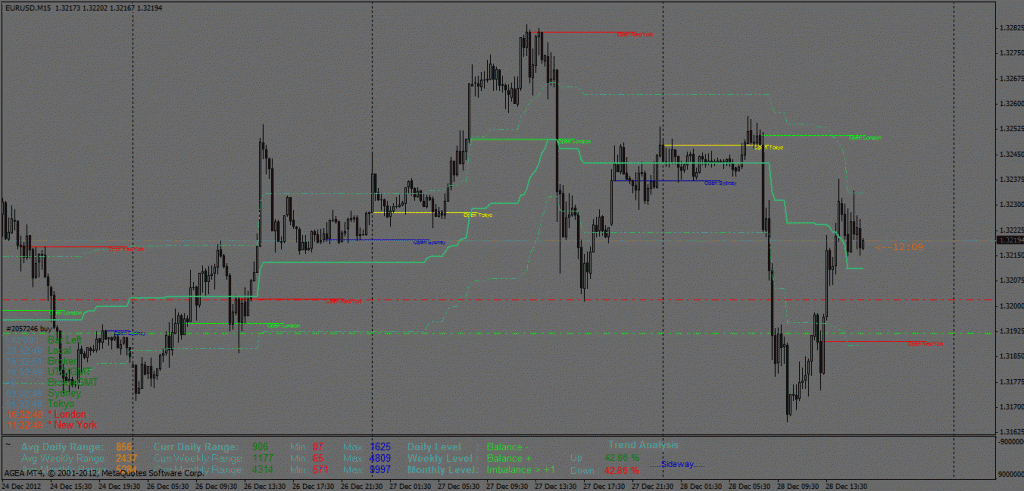Click the 1.31700 price scale label
The width and height of the screenshot is (1024, 491).
coord(1010,407)
